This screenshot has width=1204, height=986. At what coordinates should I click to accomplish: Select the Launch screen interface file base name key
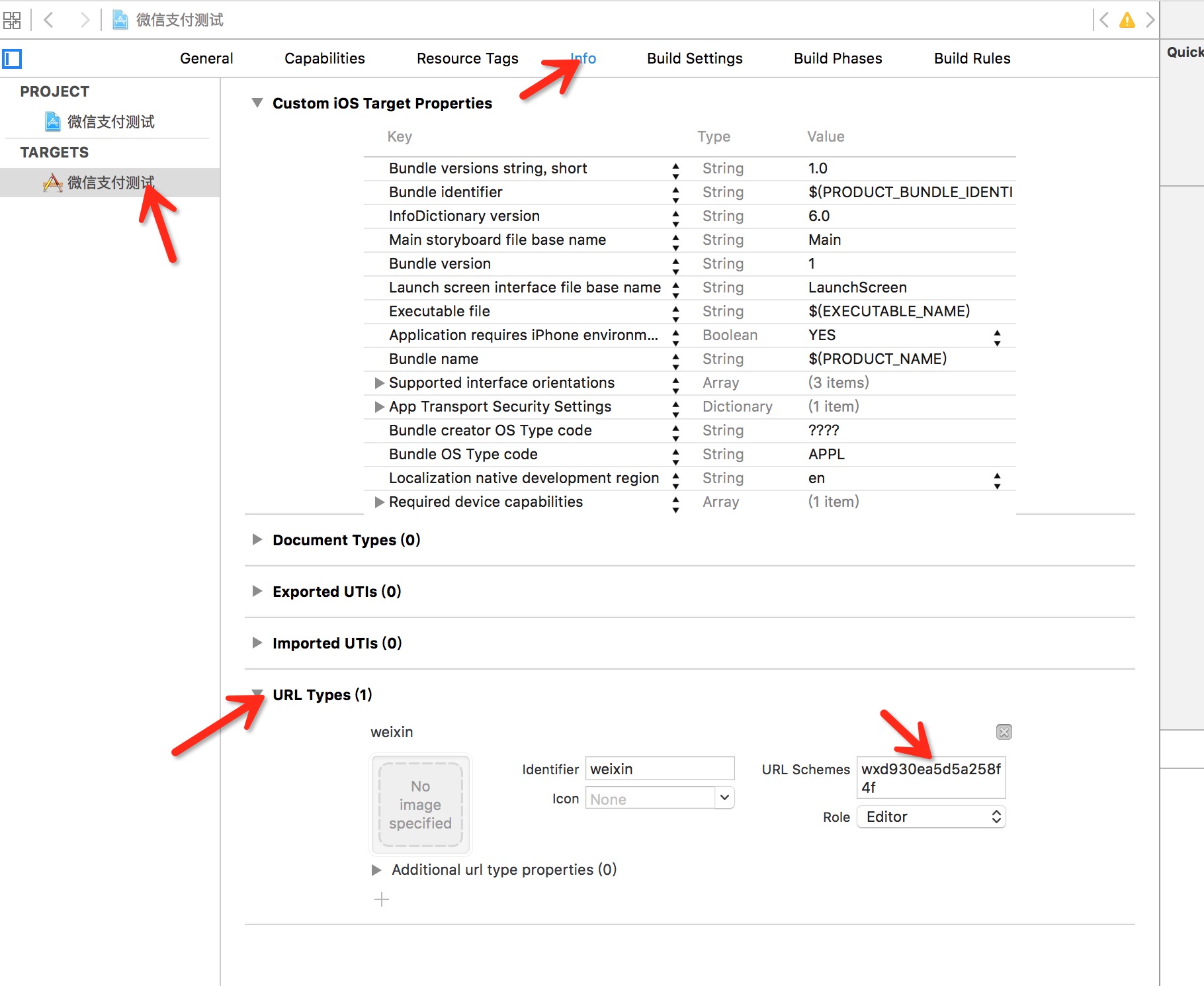click(x=525, y=287)
